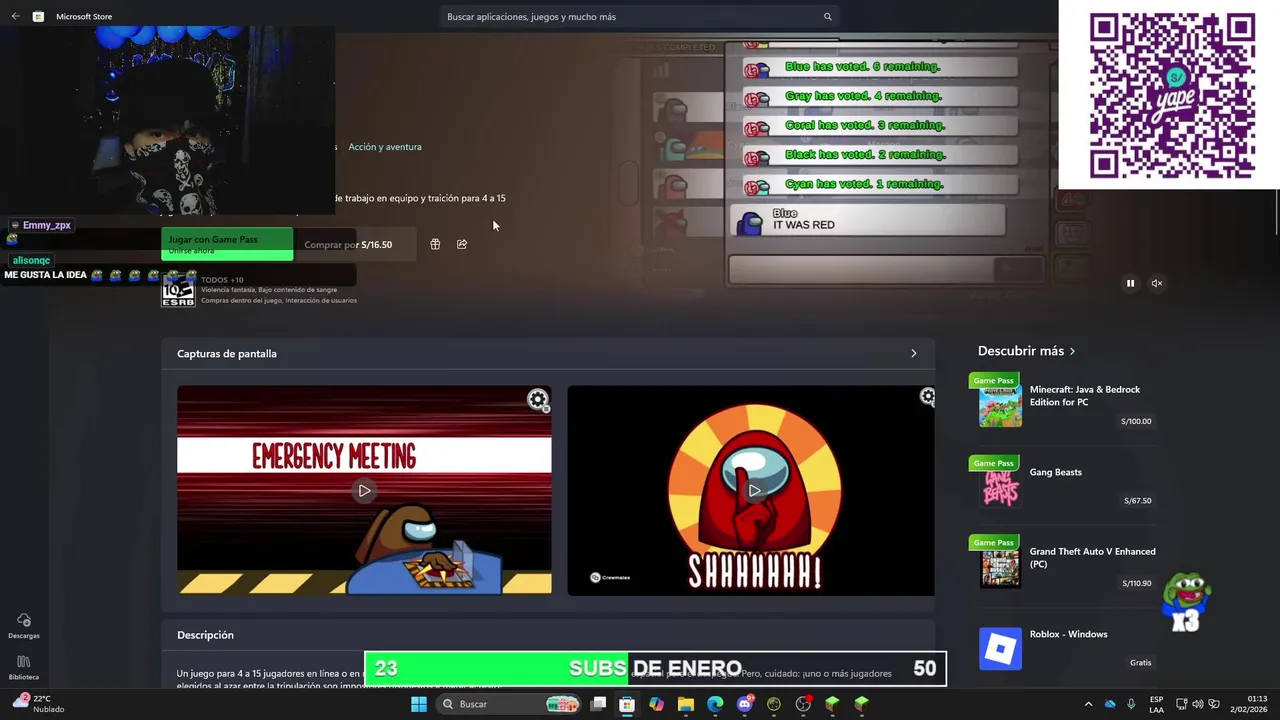The height and width of the screenshot is (720, 1280).
Task: Click the Roblox app icon
Action: pos(1000,649)
